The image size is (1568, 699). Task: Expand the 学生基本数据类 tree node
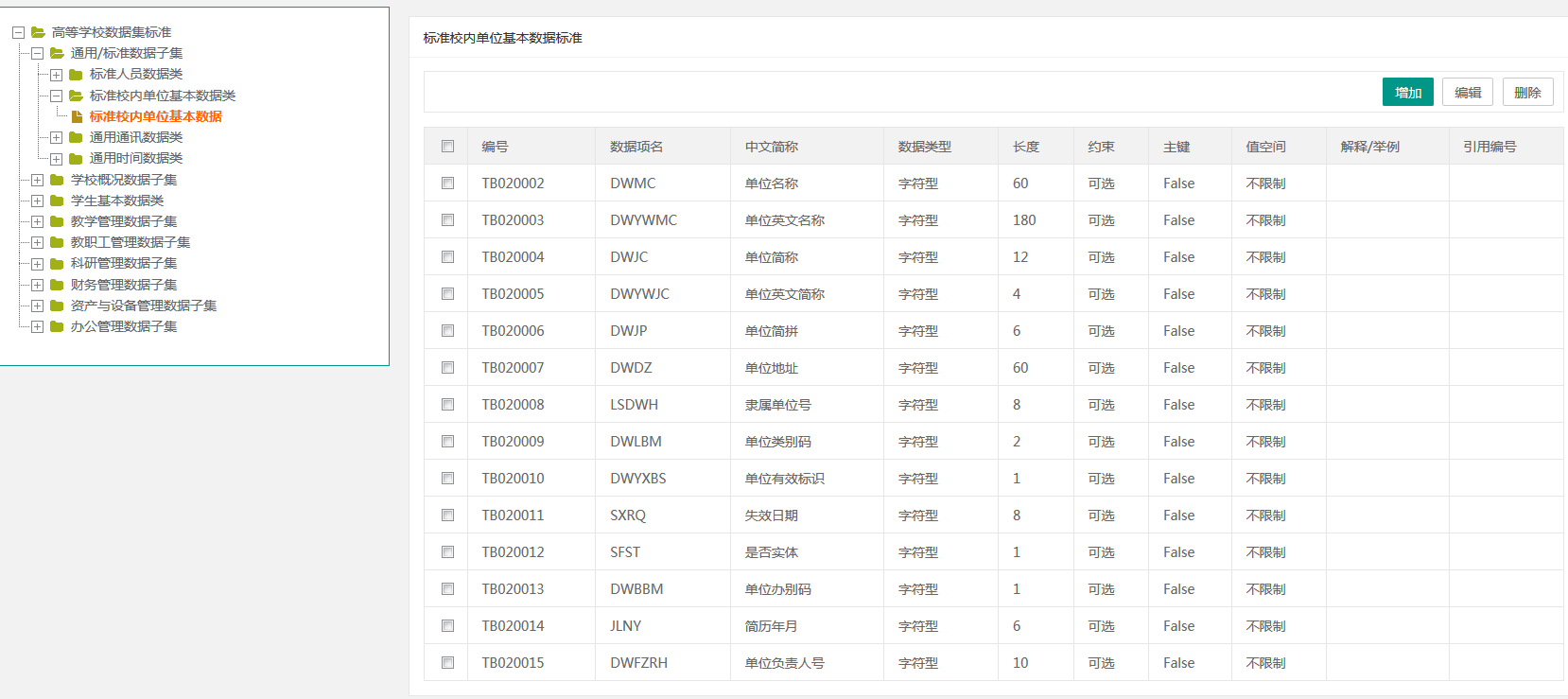tap(37, 201)
